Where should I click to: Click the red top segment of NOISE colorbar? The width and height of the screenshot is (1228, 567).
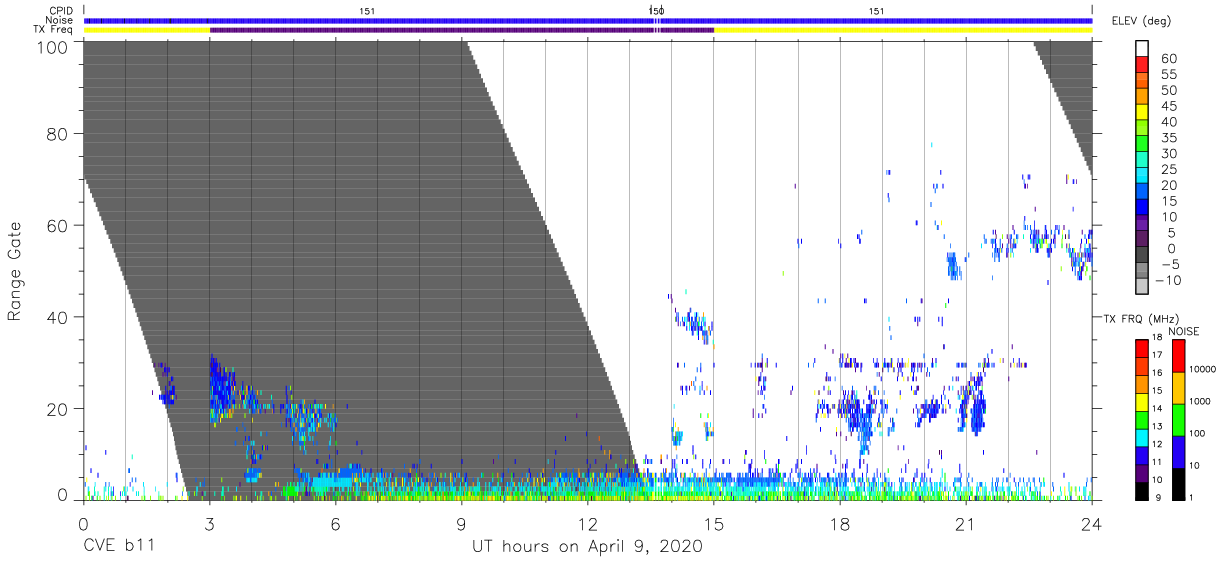[1179, 355]
